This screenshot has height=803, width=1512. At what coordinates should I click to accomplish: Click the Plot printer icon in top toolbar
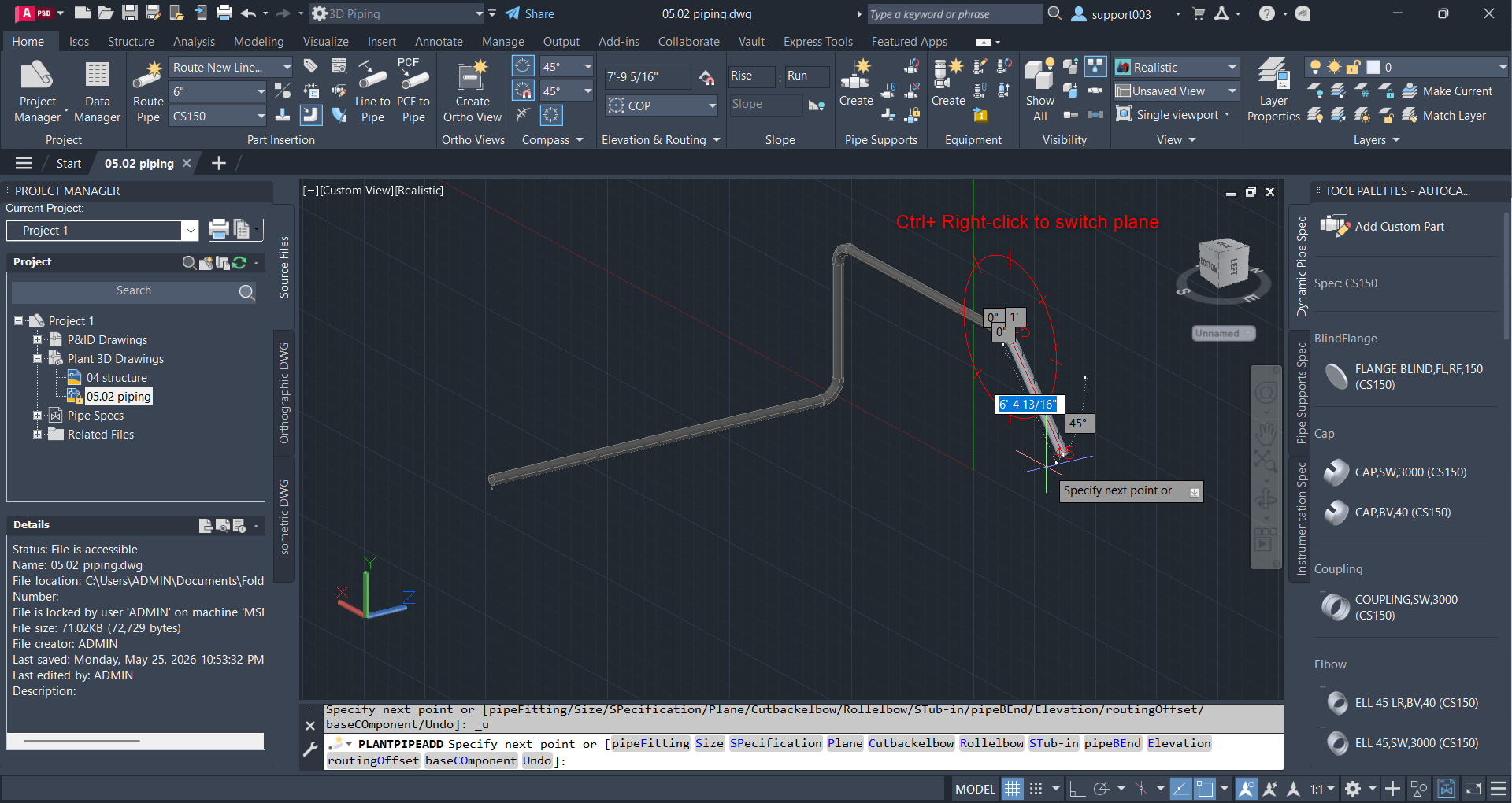224,13
